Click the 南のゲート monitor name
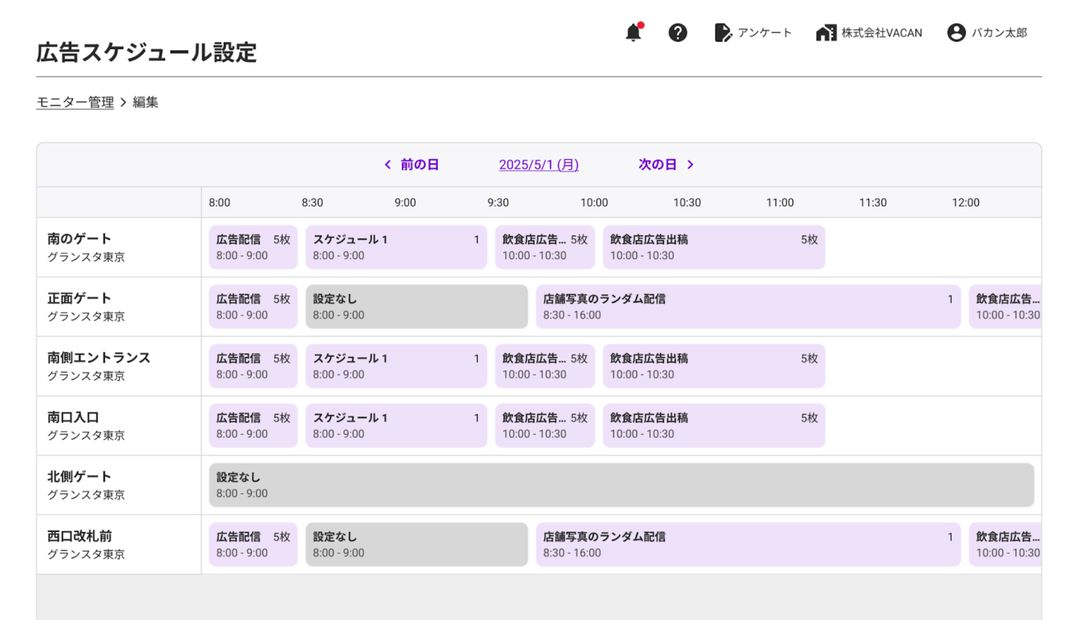Screen dimensions: 1078x620 pos(79,239)
